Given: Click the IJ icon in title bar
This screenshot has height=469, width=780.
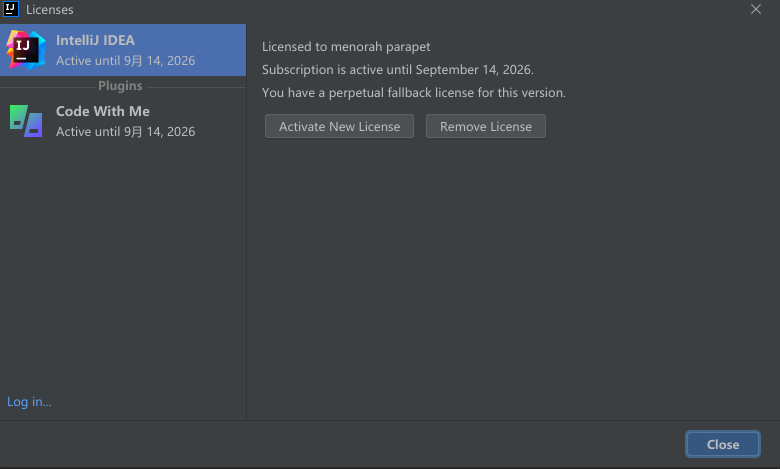Looking at the screenshot, I should (x=11, y=9).
